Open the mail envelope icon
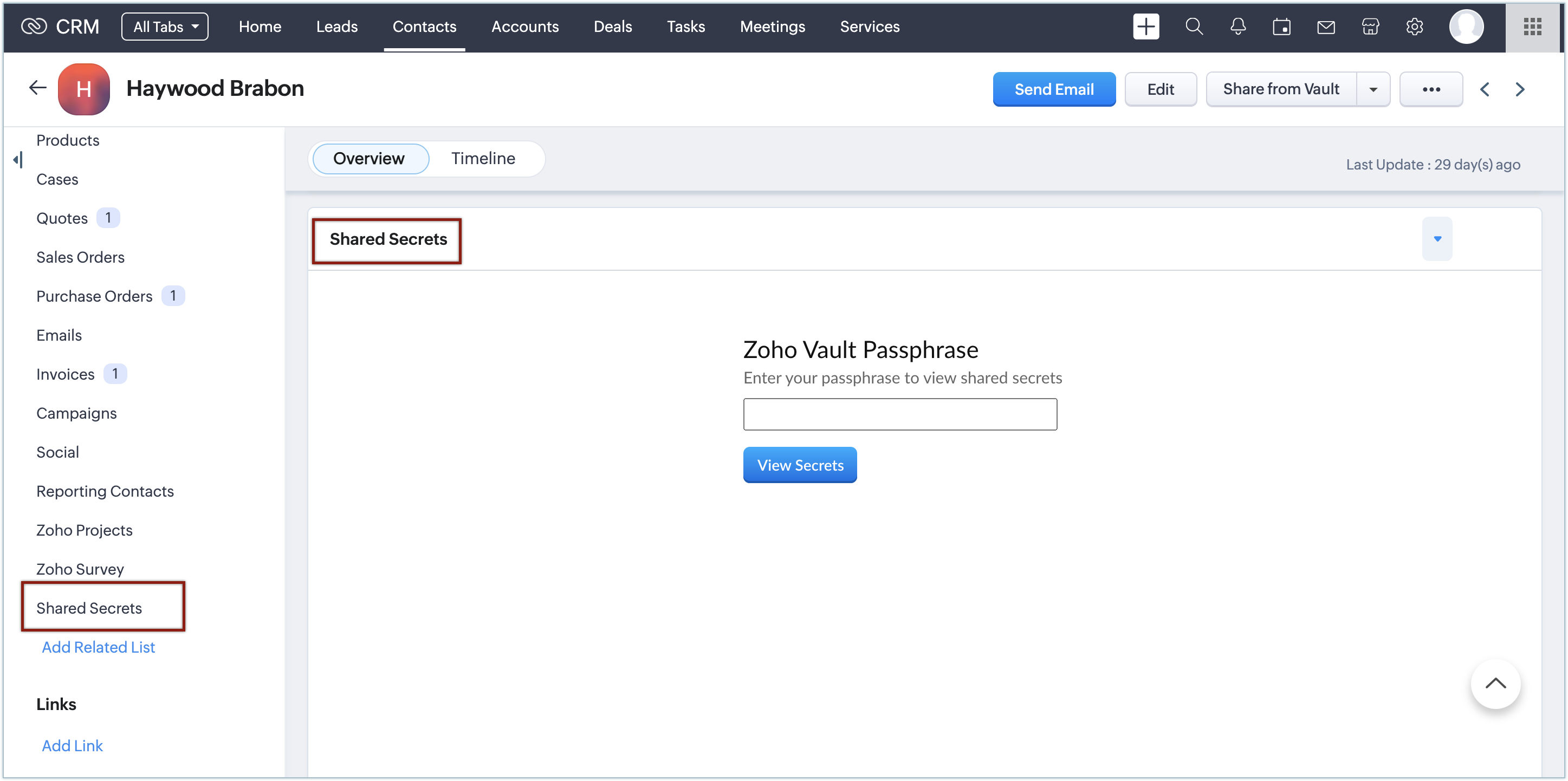The image size is (1568, 781). (1326, 27)
